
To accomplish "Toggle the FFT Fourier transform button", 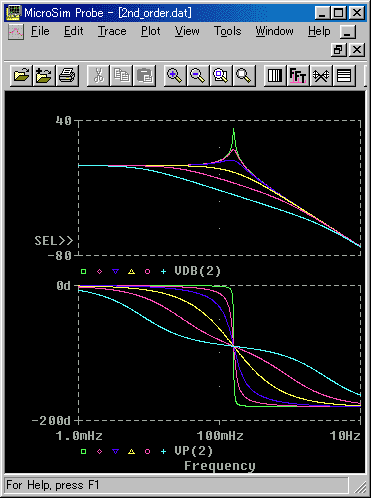I will [298, 75].
